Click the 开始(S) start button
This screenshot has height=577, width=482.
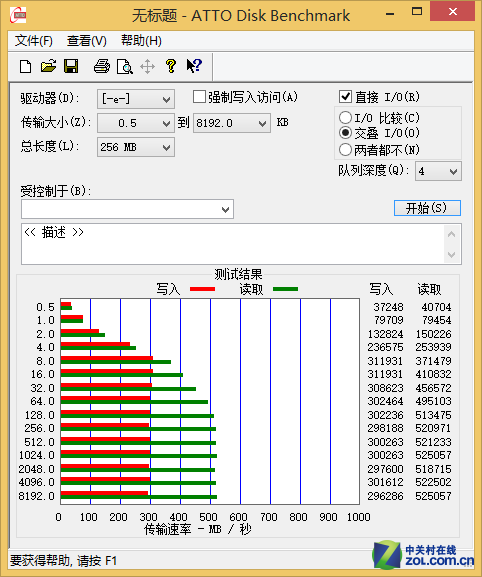(427, 208)
